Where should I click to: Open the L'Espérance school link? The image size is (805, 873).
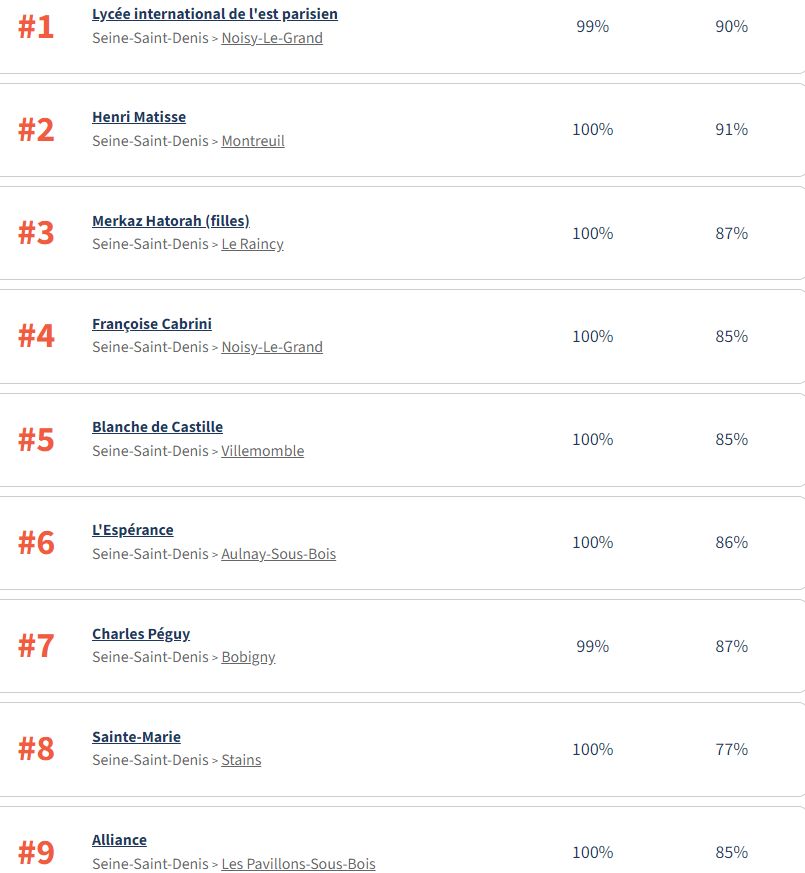point(132,530)
